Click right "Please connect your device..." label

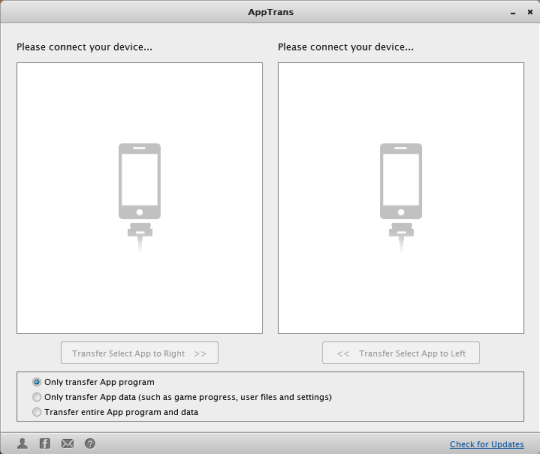tap(346, 47)
